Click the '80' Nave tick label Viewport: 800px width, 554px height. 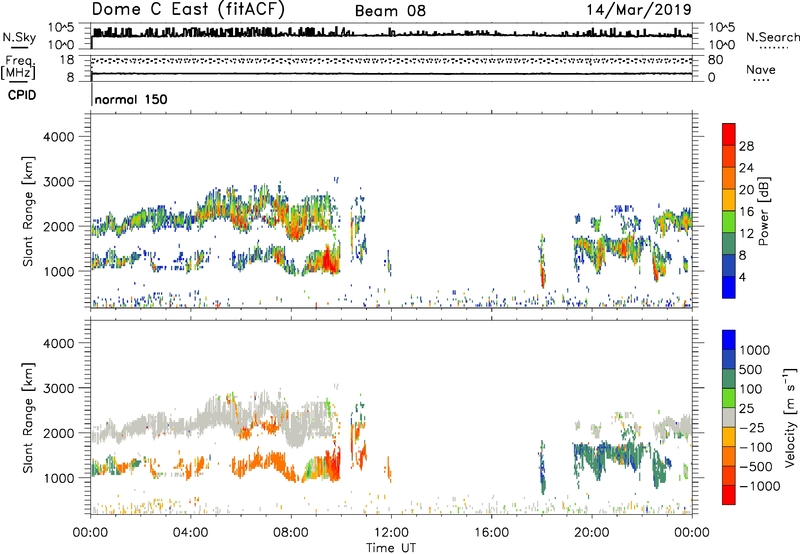pyautogui.click(x=715, y=60)
